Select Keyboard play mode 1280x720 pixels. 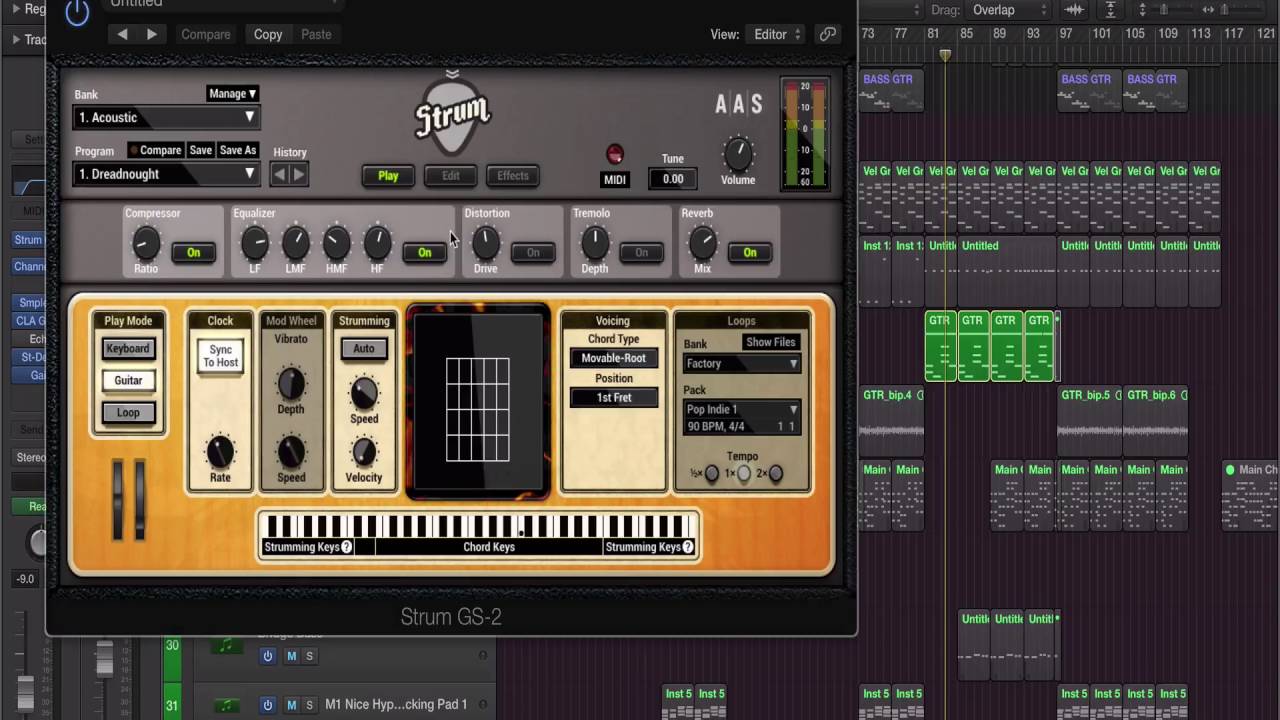click(128, 349)
